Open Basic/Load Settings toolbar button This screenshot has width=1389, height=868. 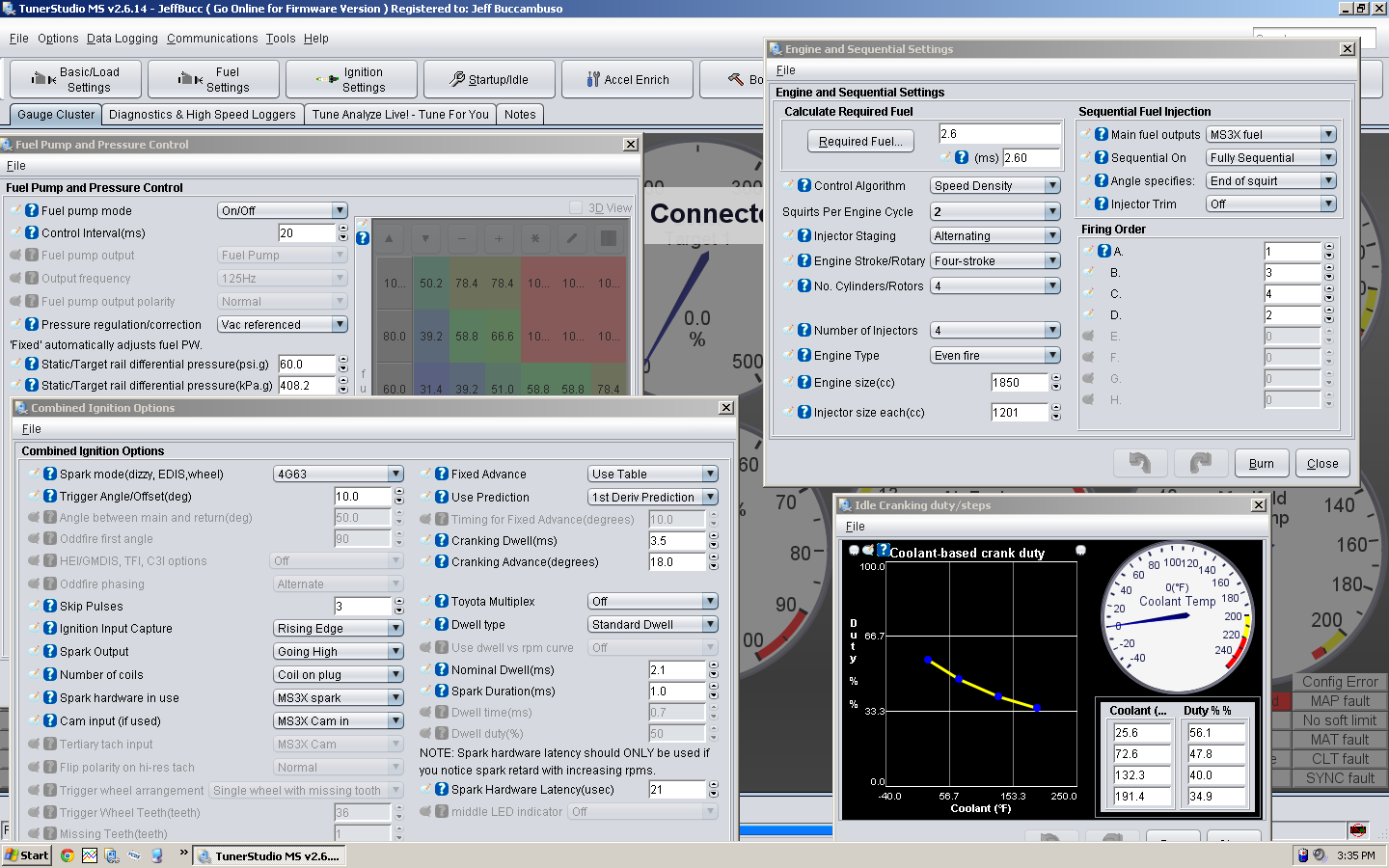(x=75, y=79)
